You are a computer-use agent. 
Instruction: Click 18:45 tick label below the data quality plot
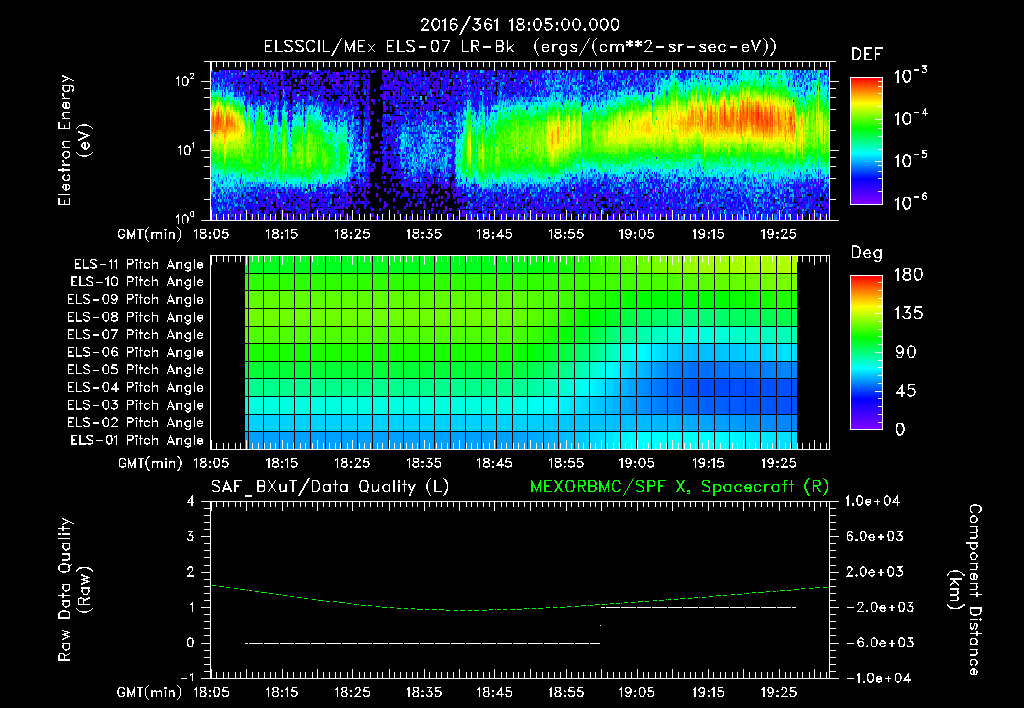pyautogui.click(x=494, y=693)
